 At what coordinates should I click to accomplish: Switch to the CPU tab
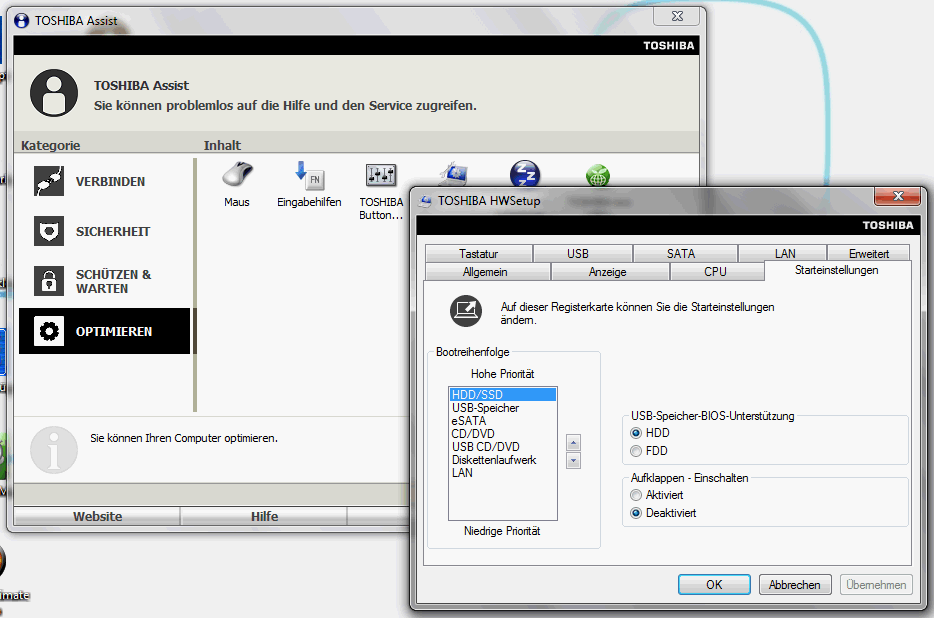[x=715, y=272]
